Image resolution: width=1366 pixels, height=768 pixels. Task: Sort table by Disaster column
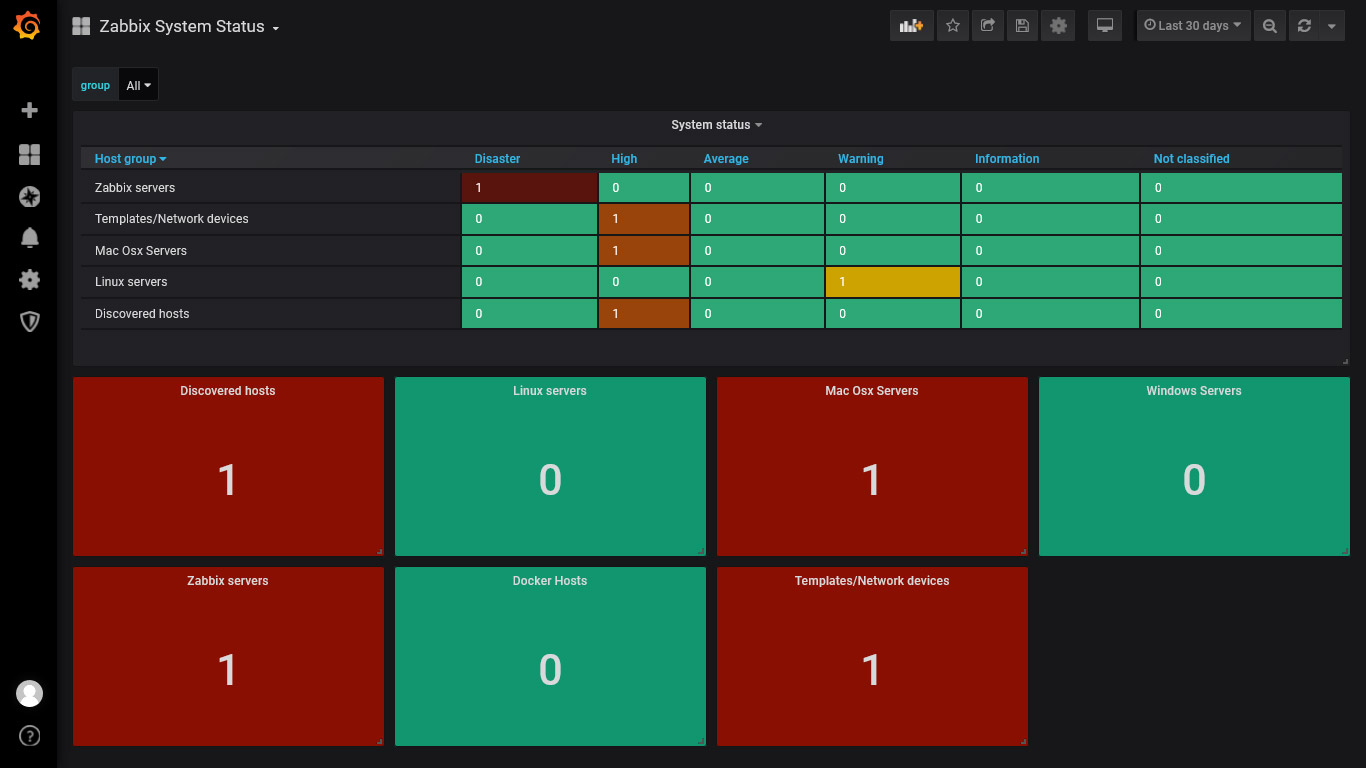[x=497, y=159]
